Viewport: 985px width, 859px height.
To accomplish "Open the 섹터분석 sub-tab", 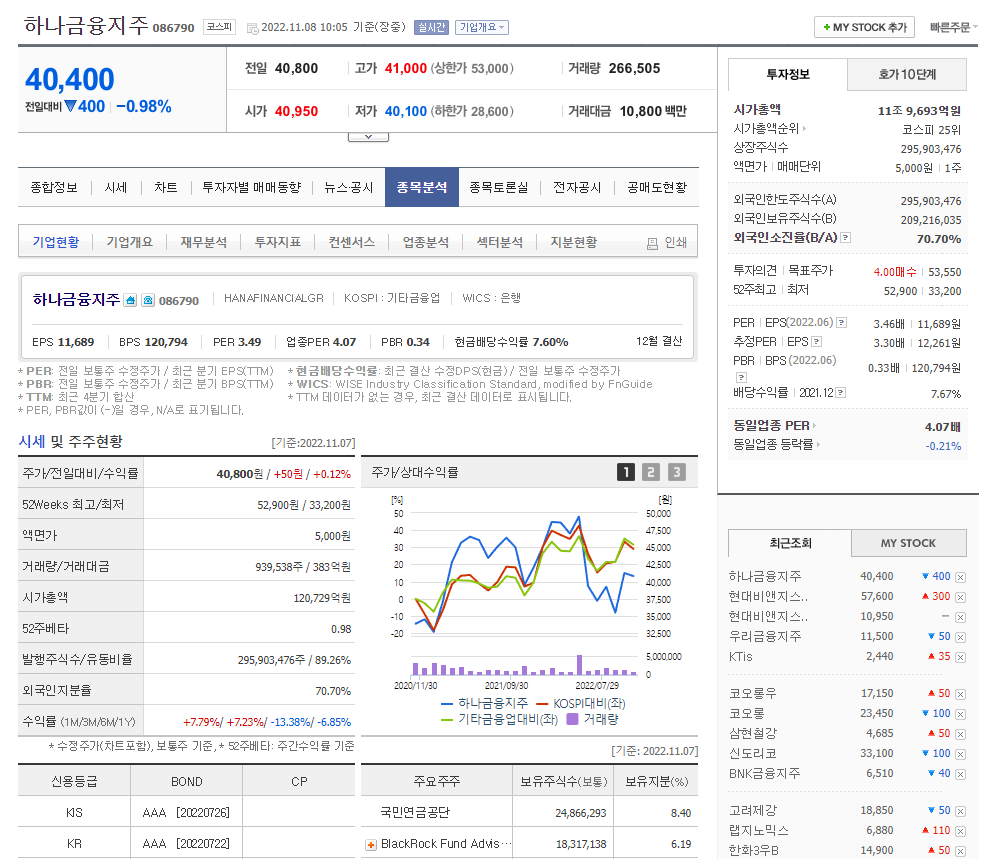I will (x=500, y=242).
